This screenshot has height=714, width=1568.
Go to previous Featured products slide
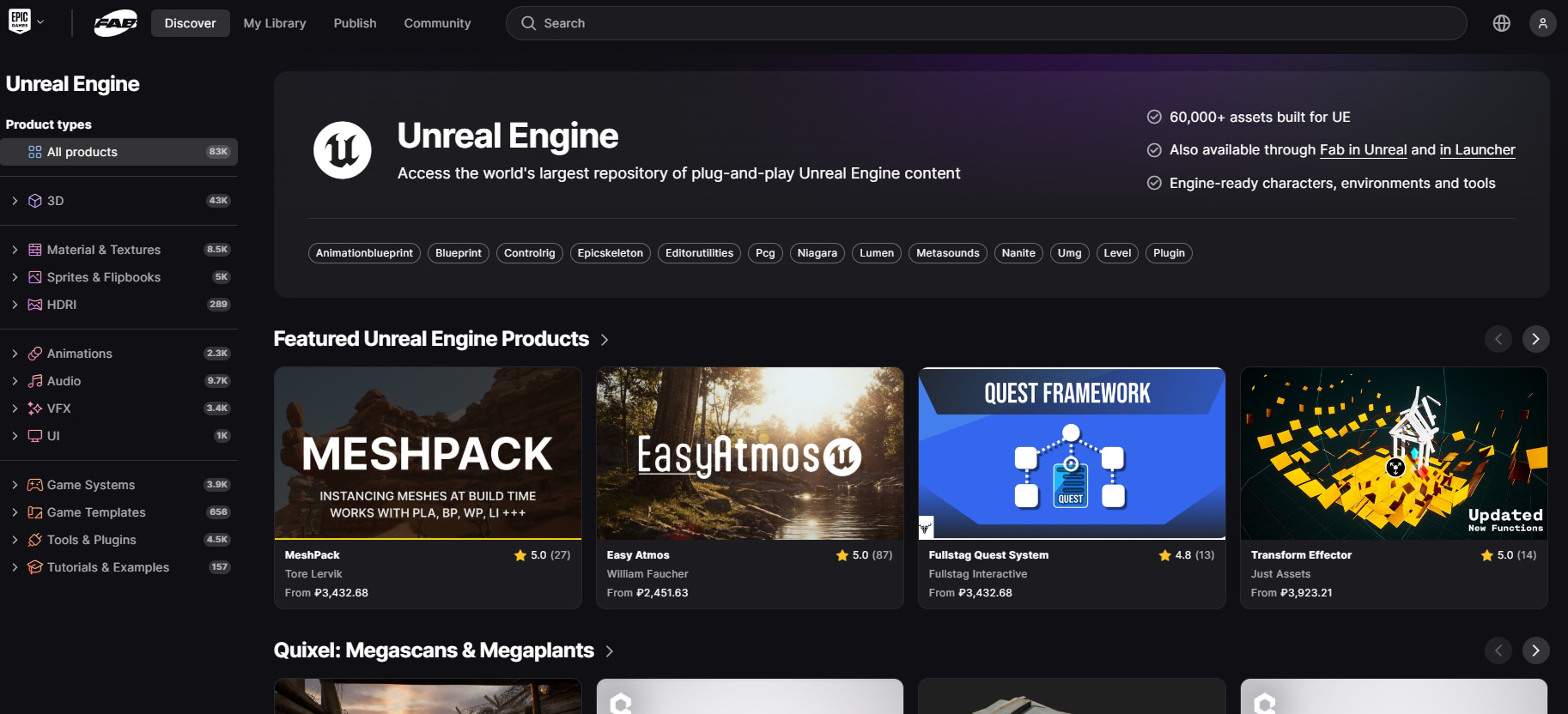(1498, 339)
